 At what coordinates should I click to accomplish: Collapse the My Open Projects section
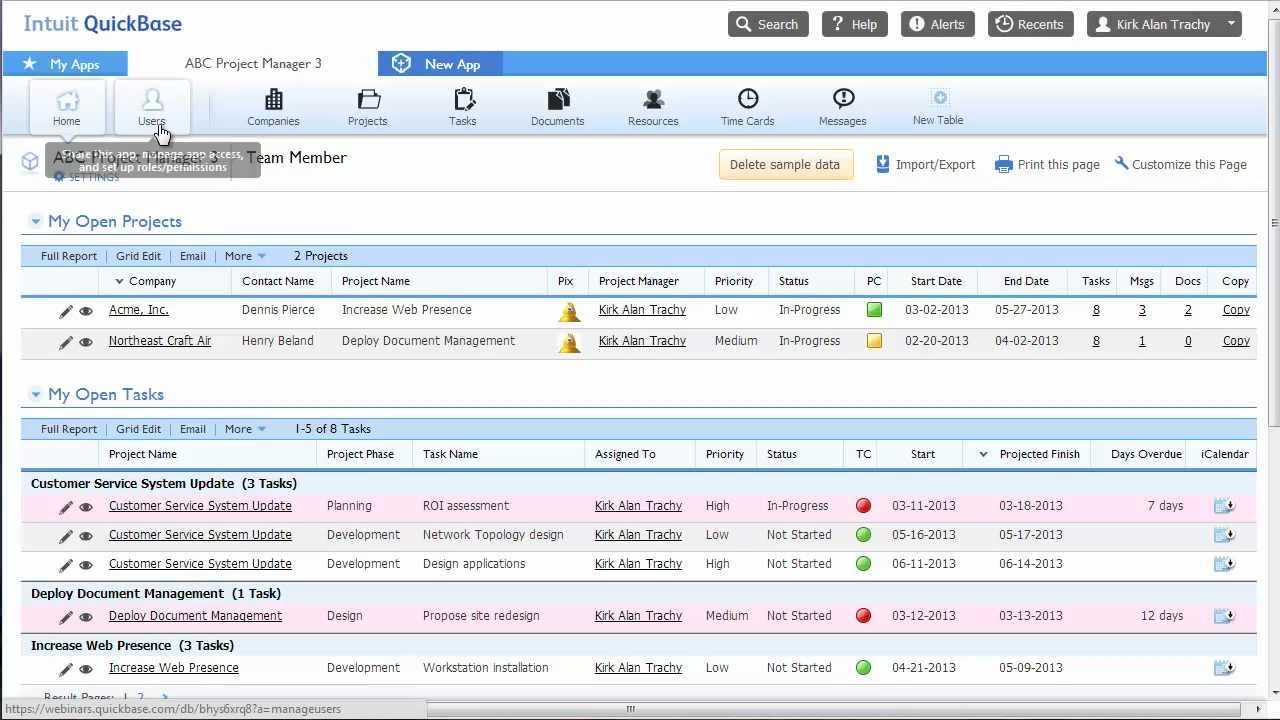(35, 221)
